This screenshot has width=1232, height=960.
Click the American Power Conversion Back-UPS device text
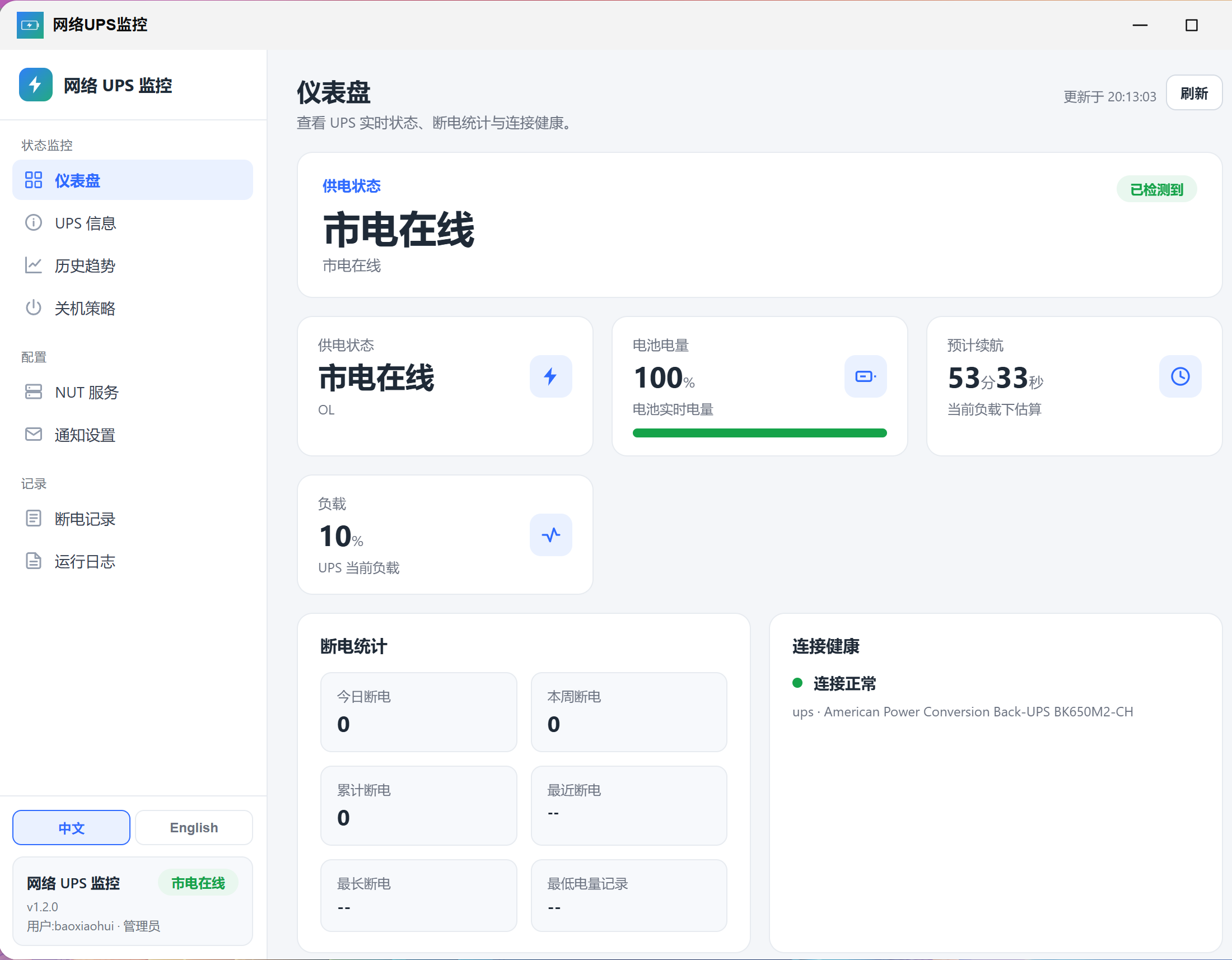point(962,712)
